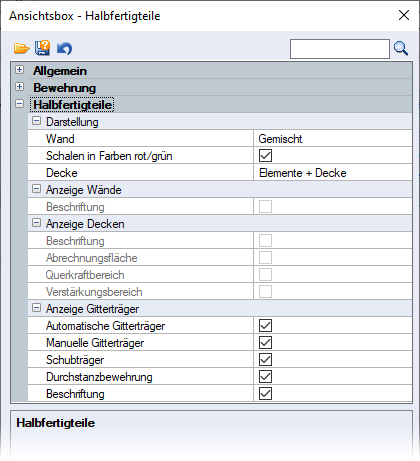Viewport: 420px width, 461px height.
Task: Click the magnifying glass search icon
Action: (x=401, y=48)
